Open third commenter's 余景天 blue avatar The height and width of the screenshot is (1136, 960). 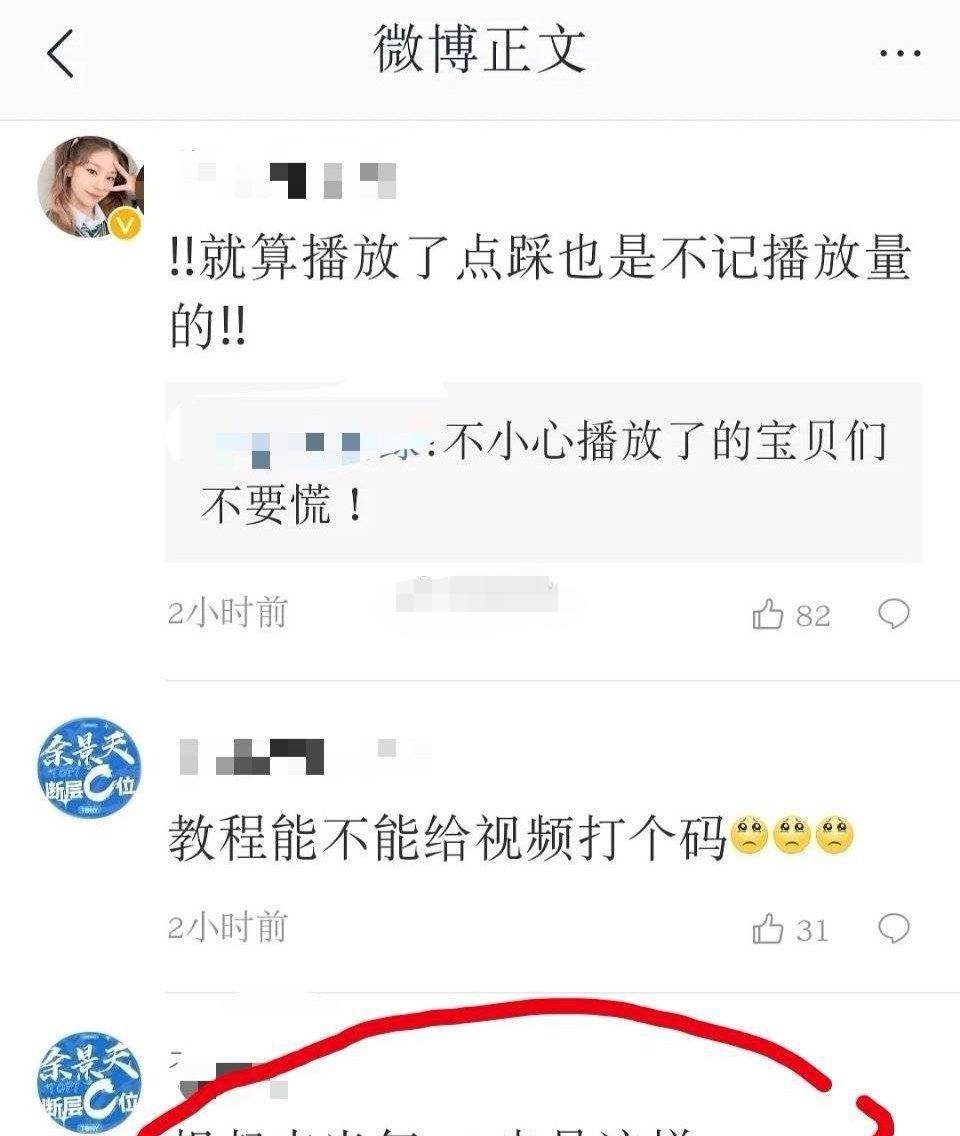coord(89,1083)
